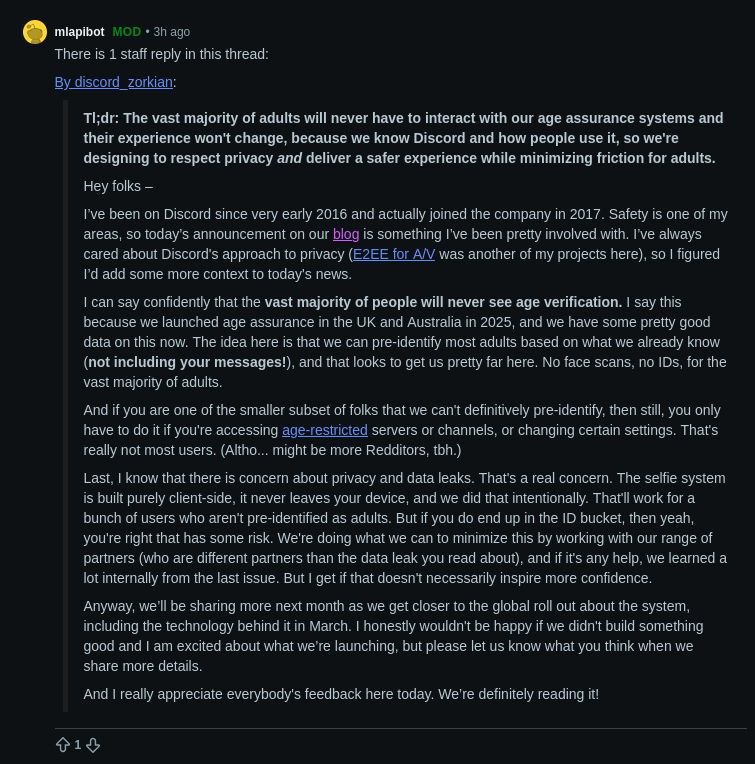
Task: Click the green MOD badge
Action: tap(126, 32)
